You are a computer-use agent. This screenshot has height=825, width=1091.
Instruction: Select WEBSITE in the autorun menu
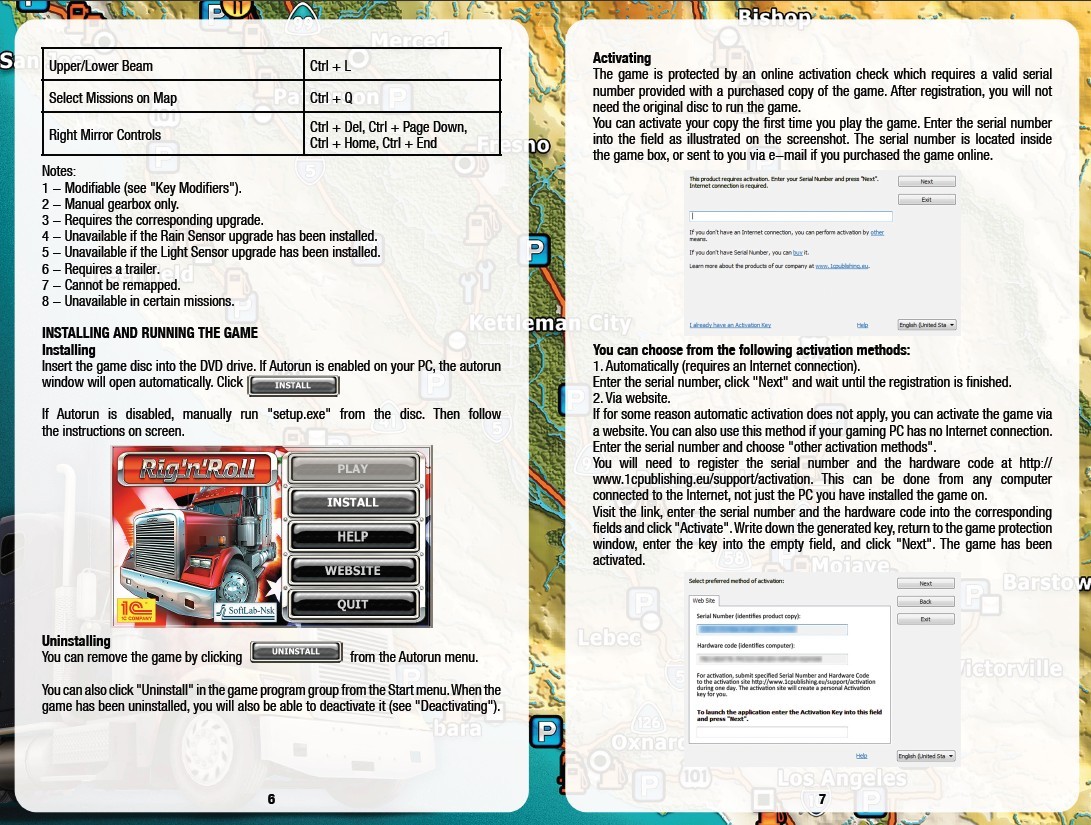point(353,570)
